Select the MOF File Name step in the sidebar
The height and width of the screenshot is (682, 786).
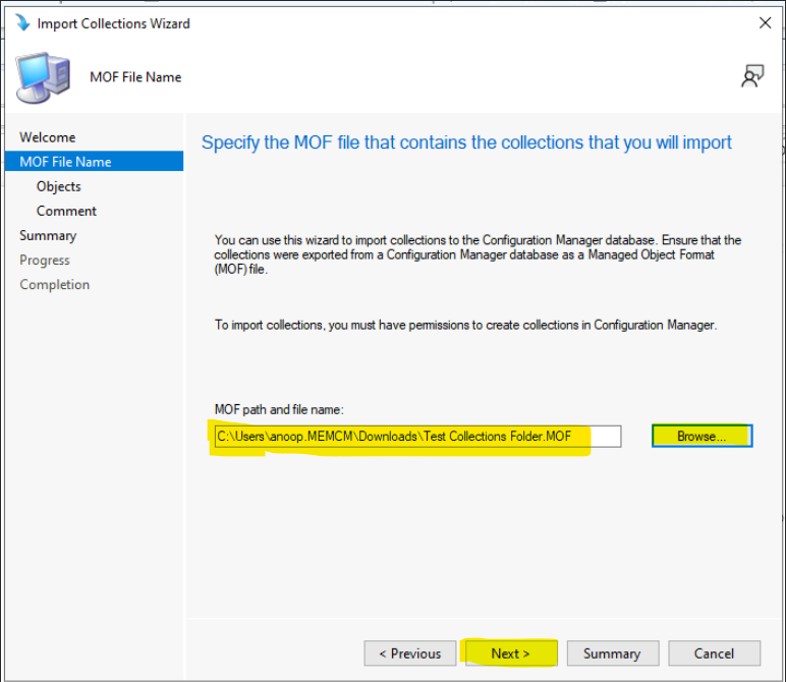[65, 162]
